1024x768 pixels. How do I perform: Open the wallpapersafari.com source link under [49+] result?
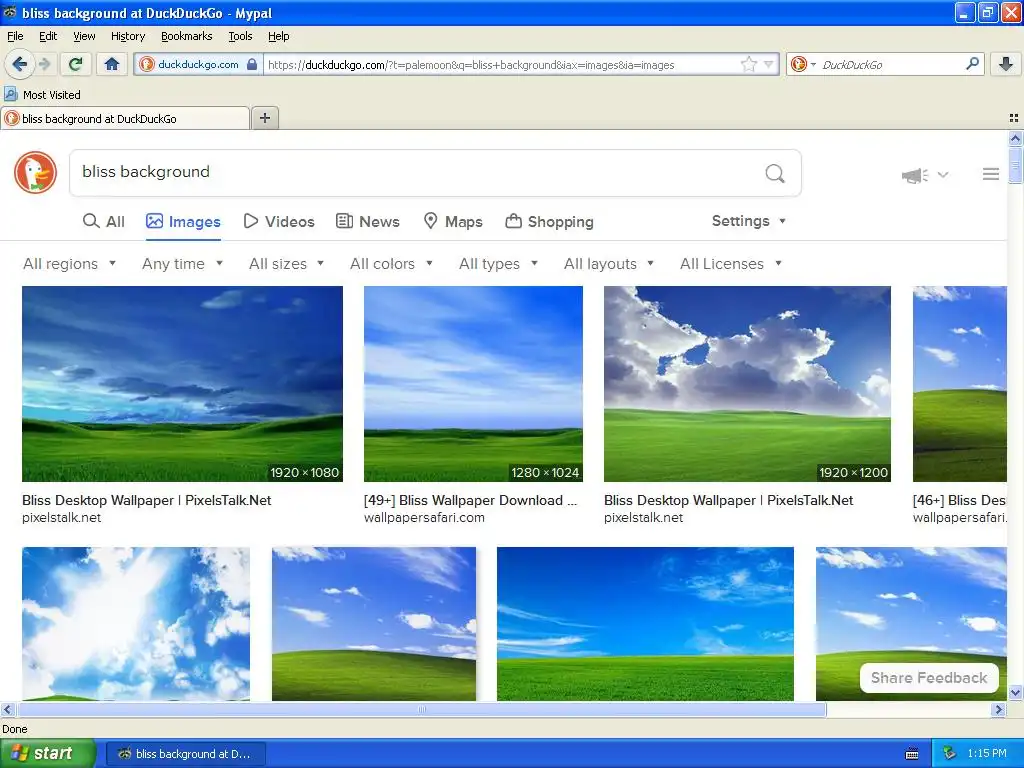[x=424, y=518]
